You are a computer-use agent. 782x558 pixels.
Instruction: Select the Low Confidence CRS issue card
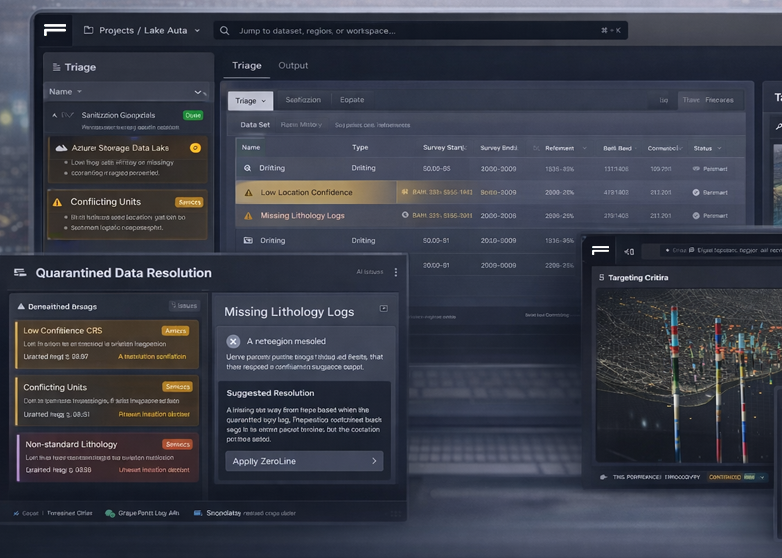[107, 345]
